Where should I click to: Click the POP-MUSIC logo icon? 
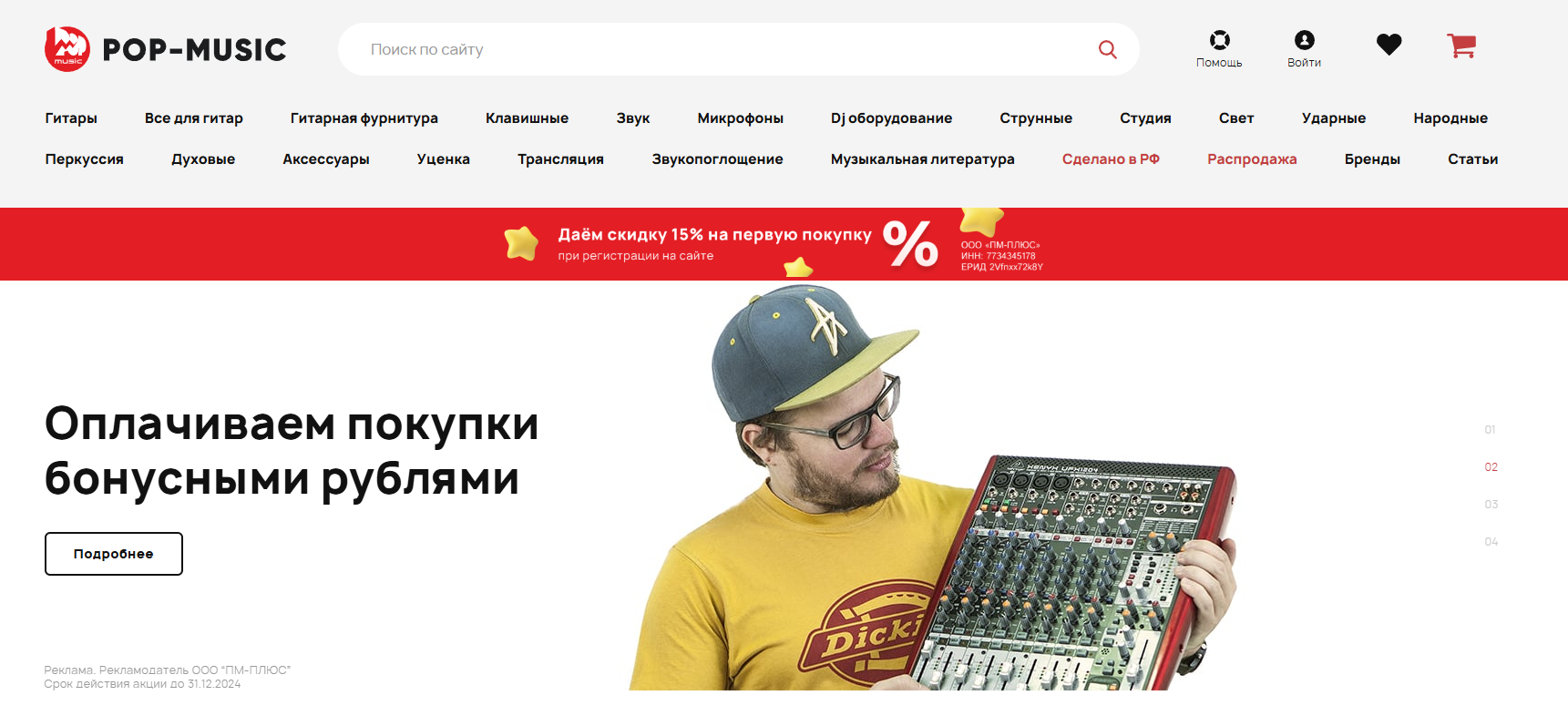click(67, 48)
